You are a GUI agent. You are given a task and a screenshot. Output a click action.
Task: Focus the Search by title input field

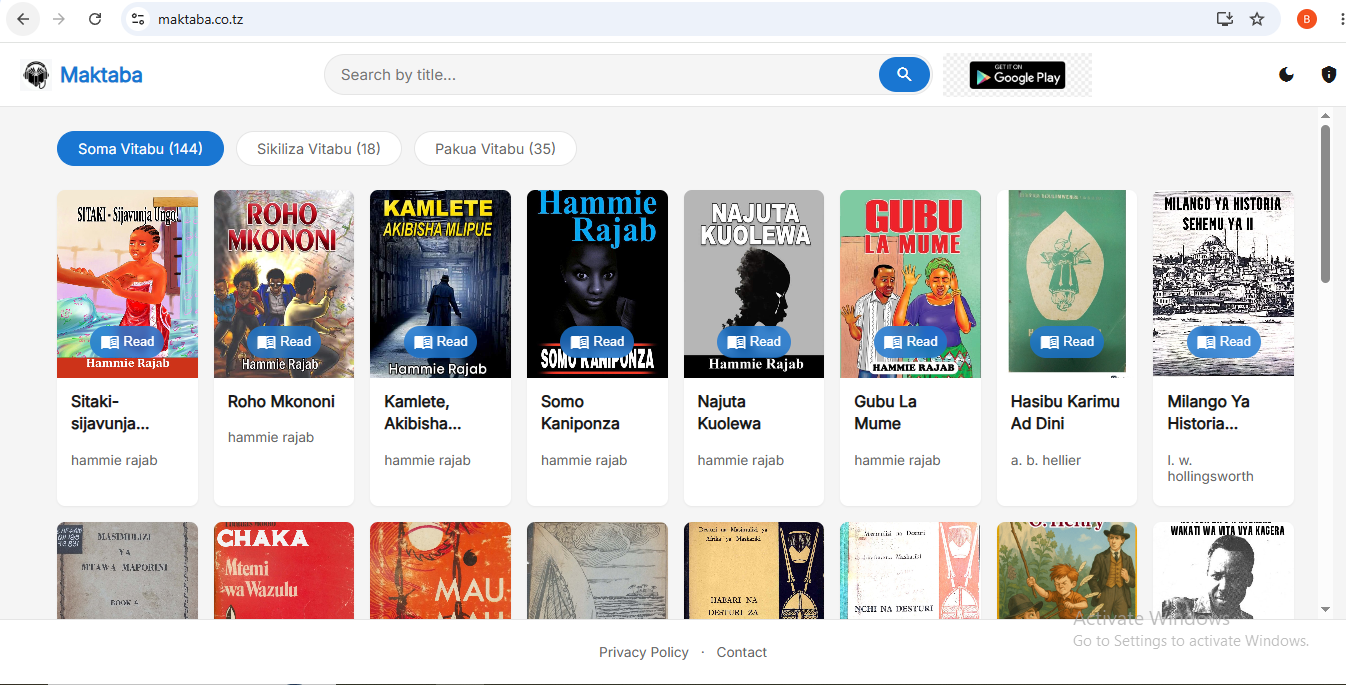(602, 75)
